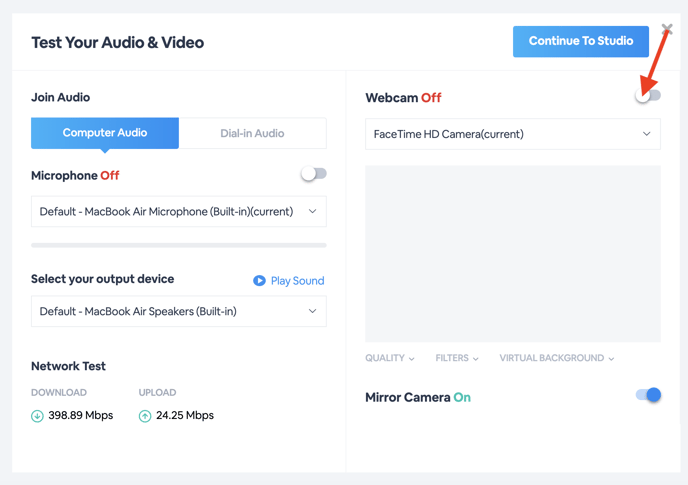Click the upload arrow icon

145,416
